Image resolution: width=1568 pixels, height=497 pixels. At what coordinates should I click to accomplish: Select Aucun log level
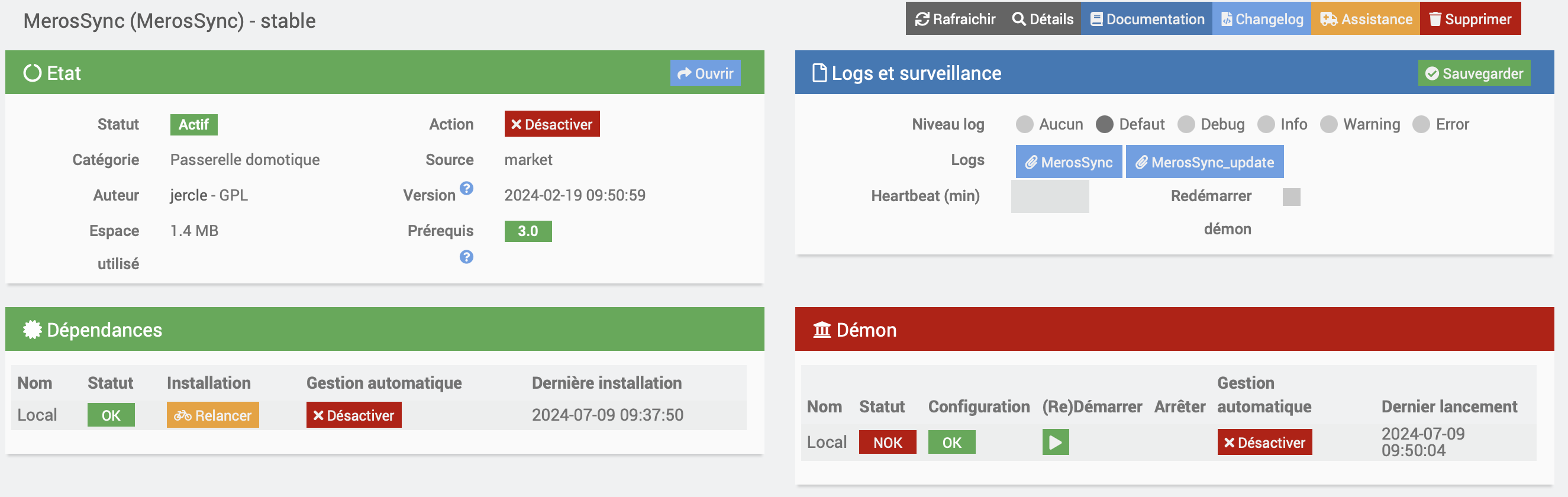1025,125
